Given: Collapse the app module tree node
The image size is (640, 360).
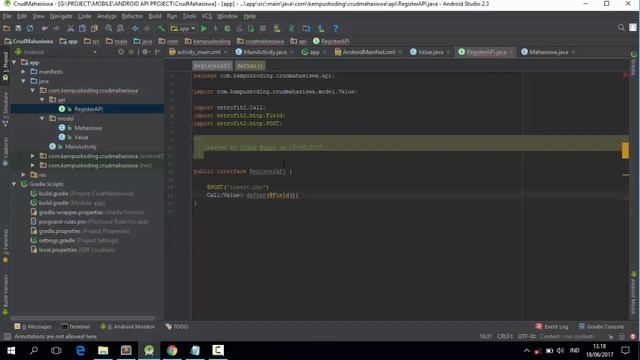Looking at the screenshot, I should [14, 62].
